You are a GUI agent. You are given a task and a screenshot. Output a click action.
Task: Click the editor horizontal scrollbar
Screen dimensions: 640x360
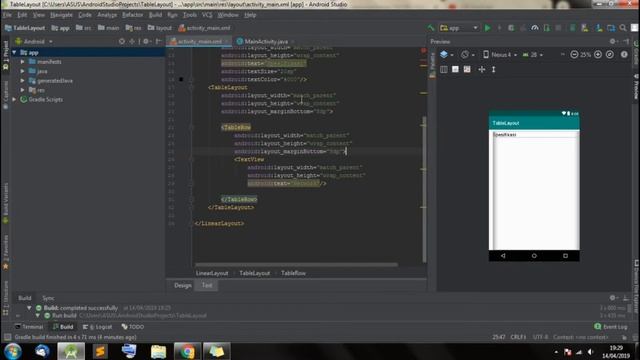(296, 264)
